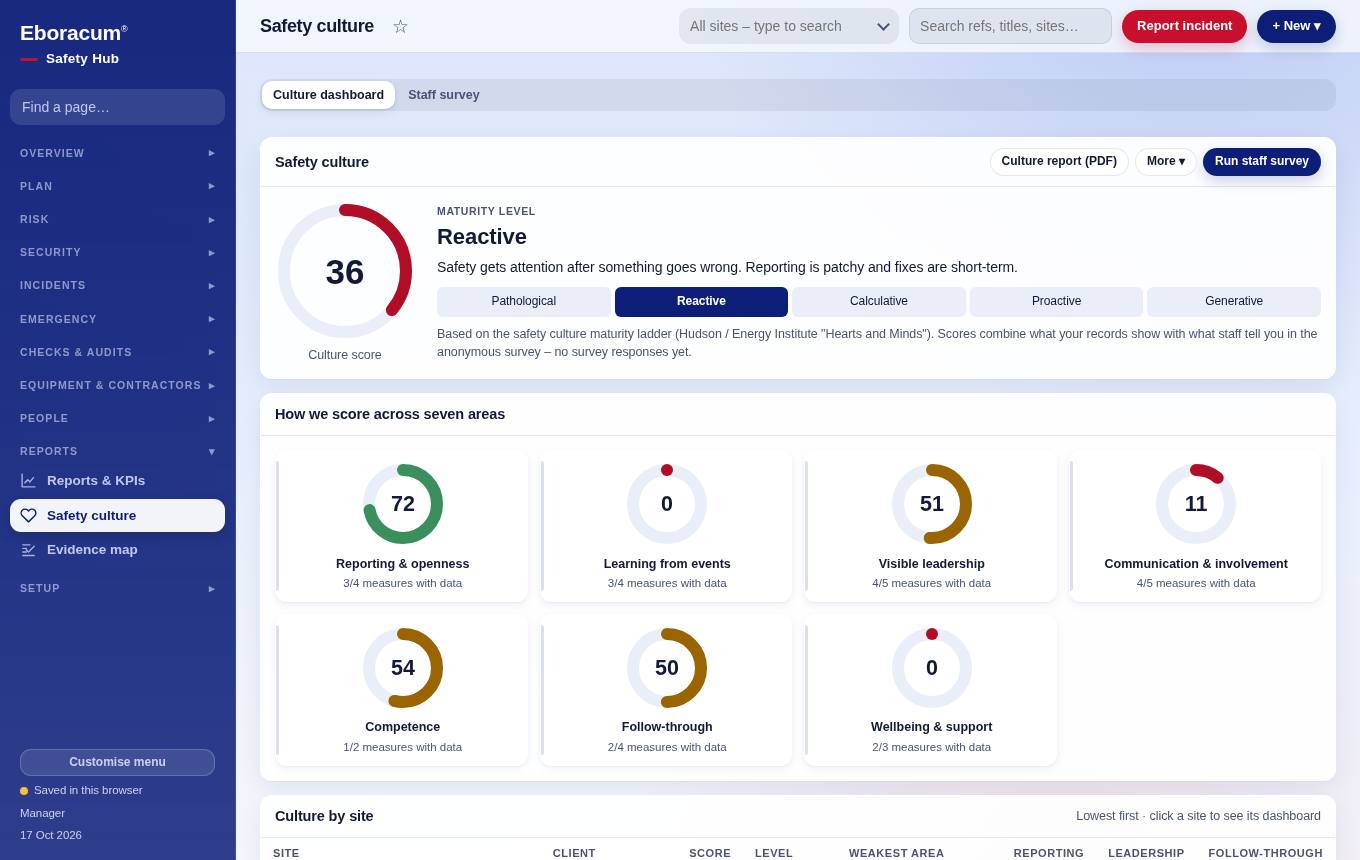Favorite this page with the star icon

click(400, 26)
